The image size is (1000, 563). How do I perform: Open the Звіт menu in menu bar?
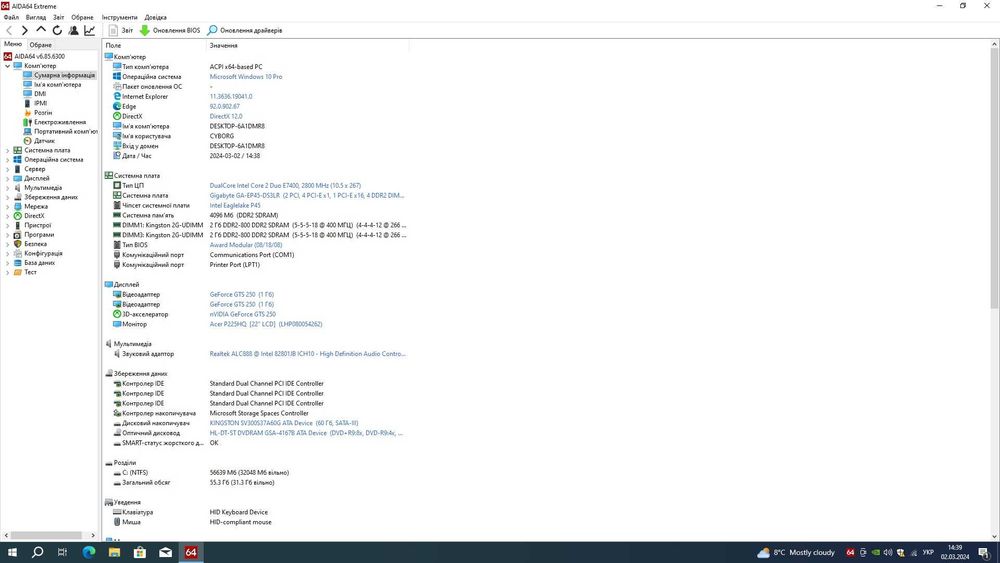pyautogui.click(x=59, y=17)
